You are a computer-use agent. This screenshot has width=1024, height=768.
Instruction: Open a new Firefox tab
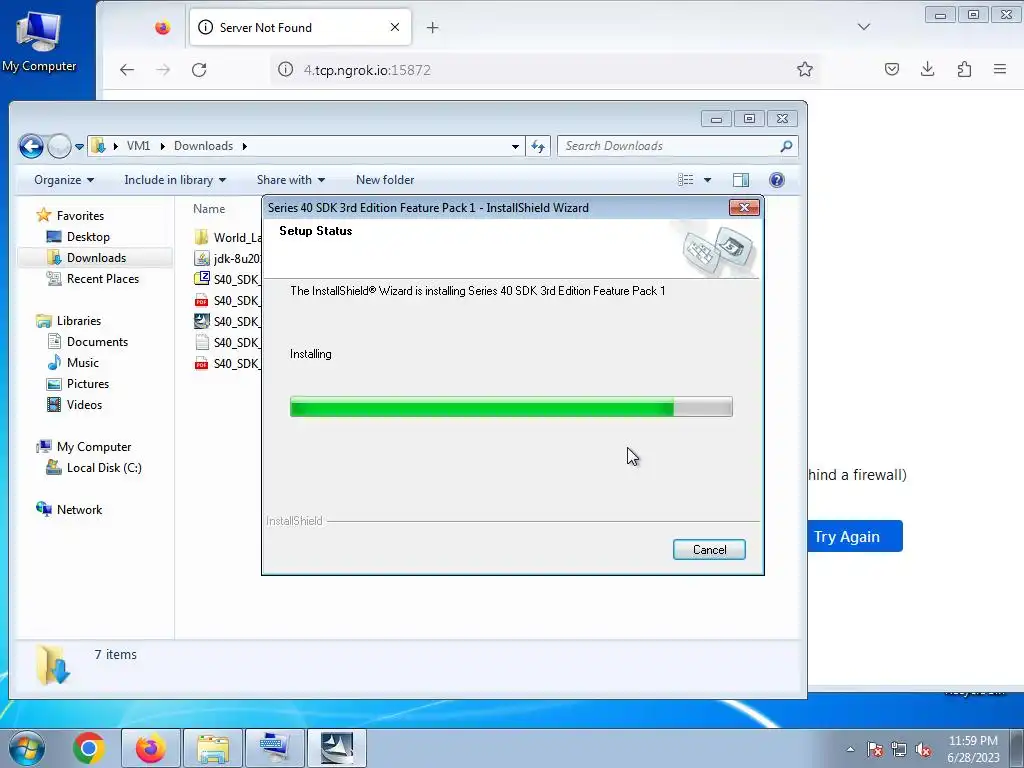pos(432,27)
